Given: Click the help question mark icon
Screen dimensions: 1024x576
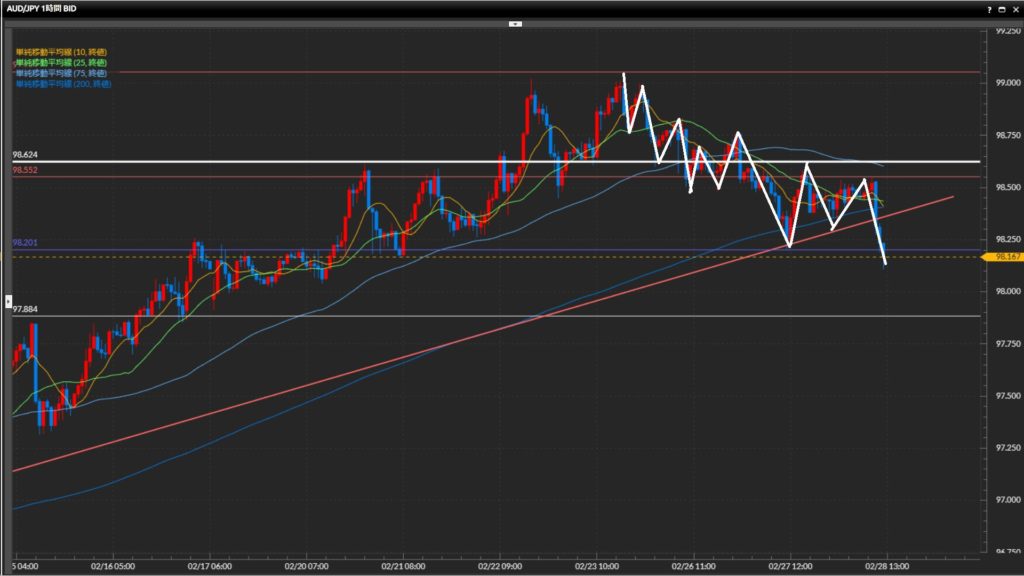Looking at the screenshot, I should (x=989, y=8).
